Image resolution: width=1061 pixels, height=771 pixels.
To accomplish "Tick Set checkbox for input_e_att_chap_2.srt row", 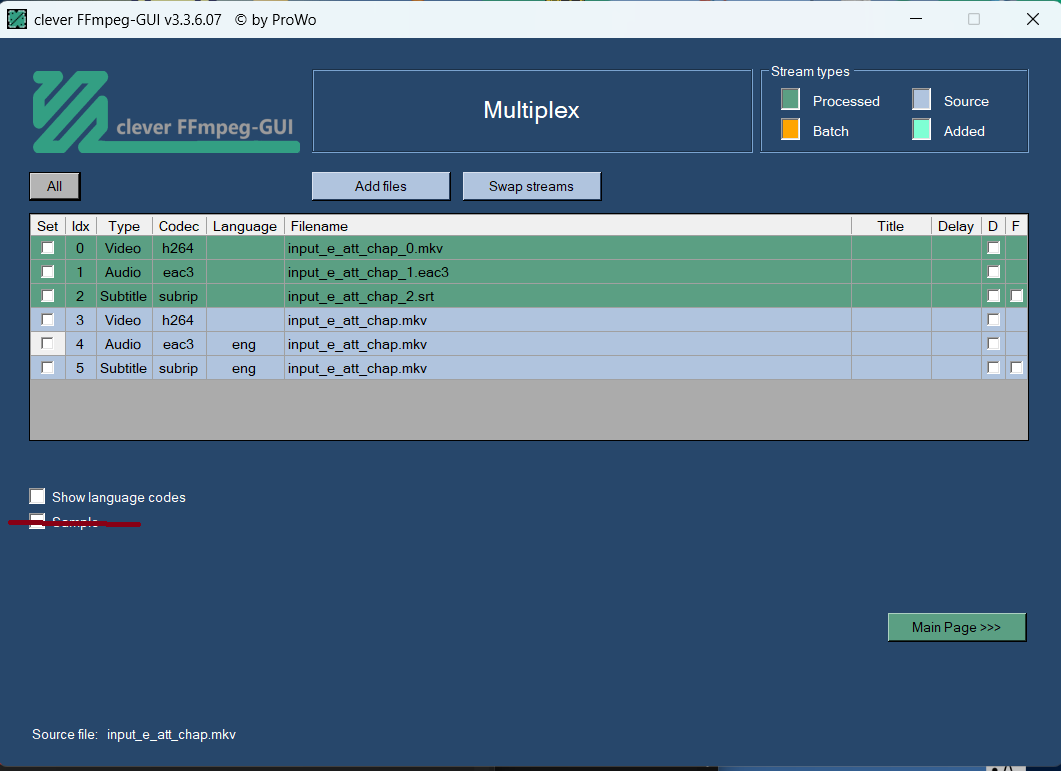I will pos(47,296).
